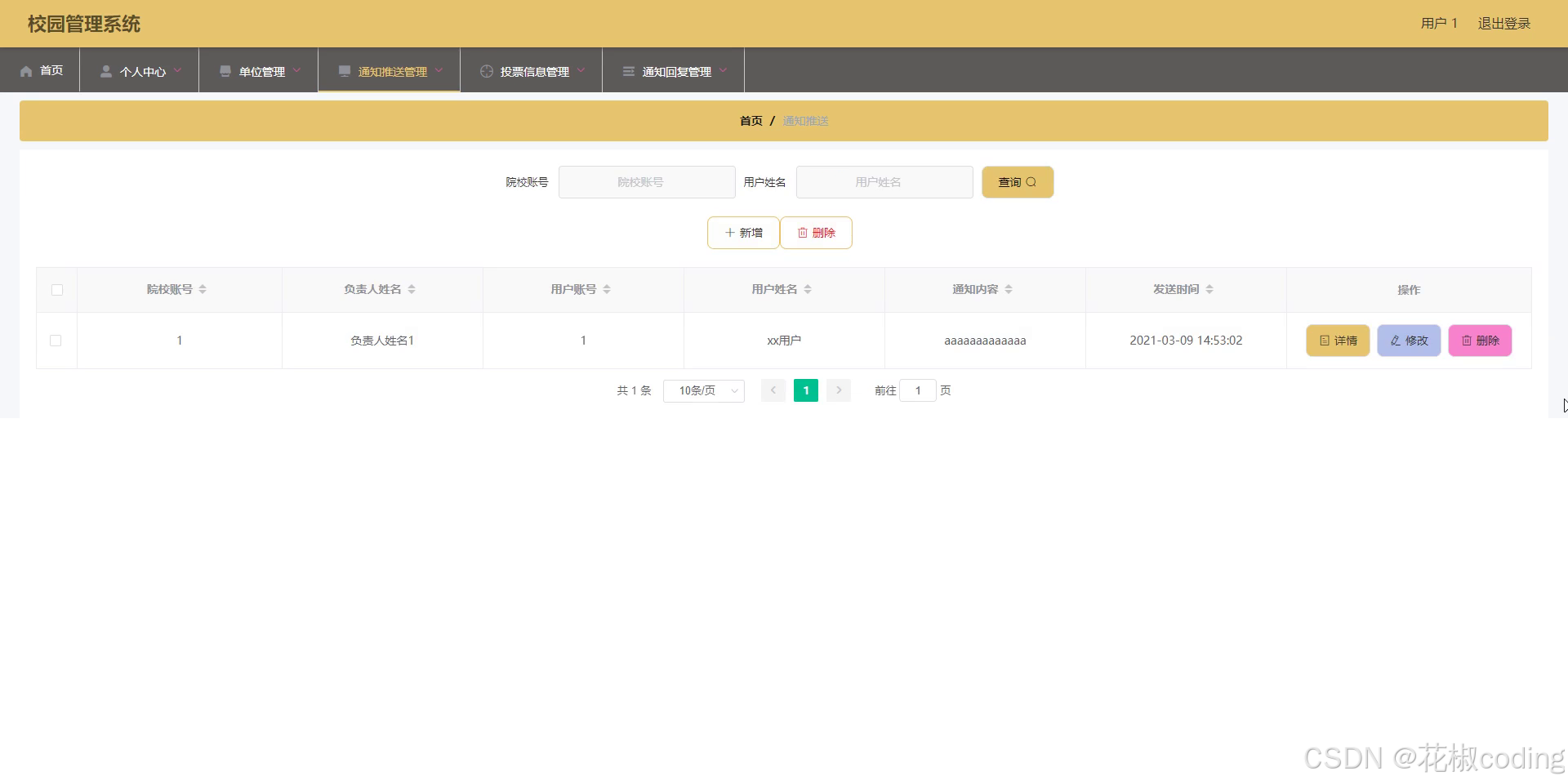Viewport: 1568px width, 784px height.
Task: Click sort arrows for 发送时间 column
Action: pos(1209,289)
